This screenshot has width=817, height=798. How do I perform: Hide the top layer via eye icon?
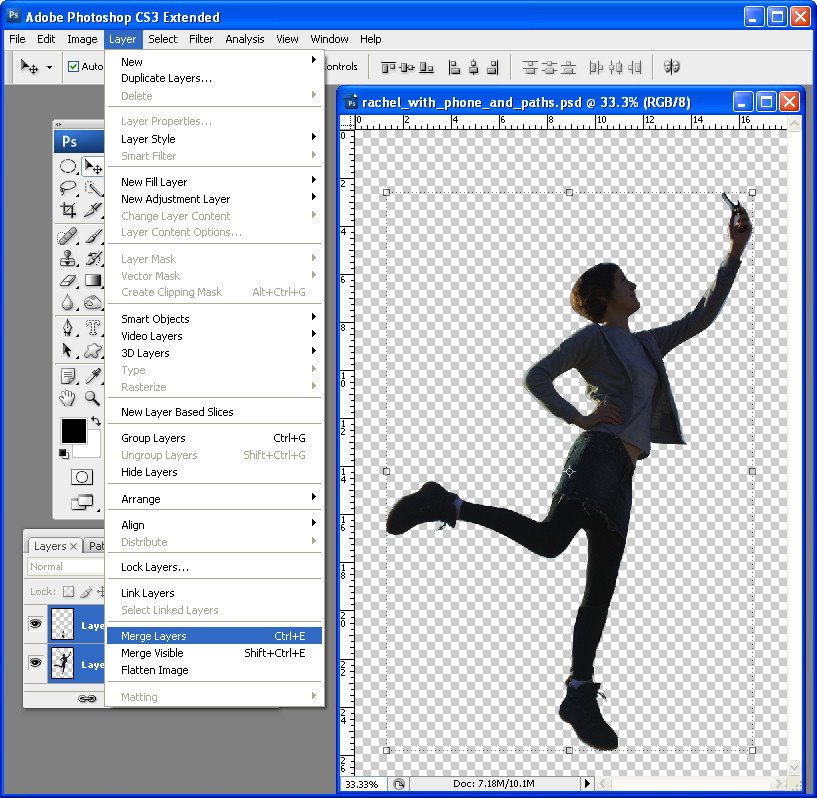35,624
